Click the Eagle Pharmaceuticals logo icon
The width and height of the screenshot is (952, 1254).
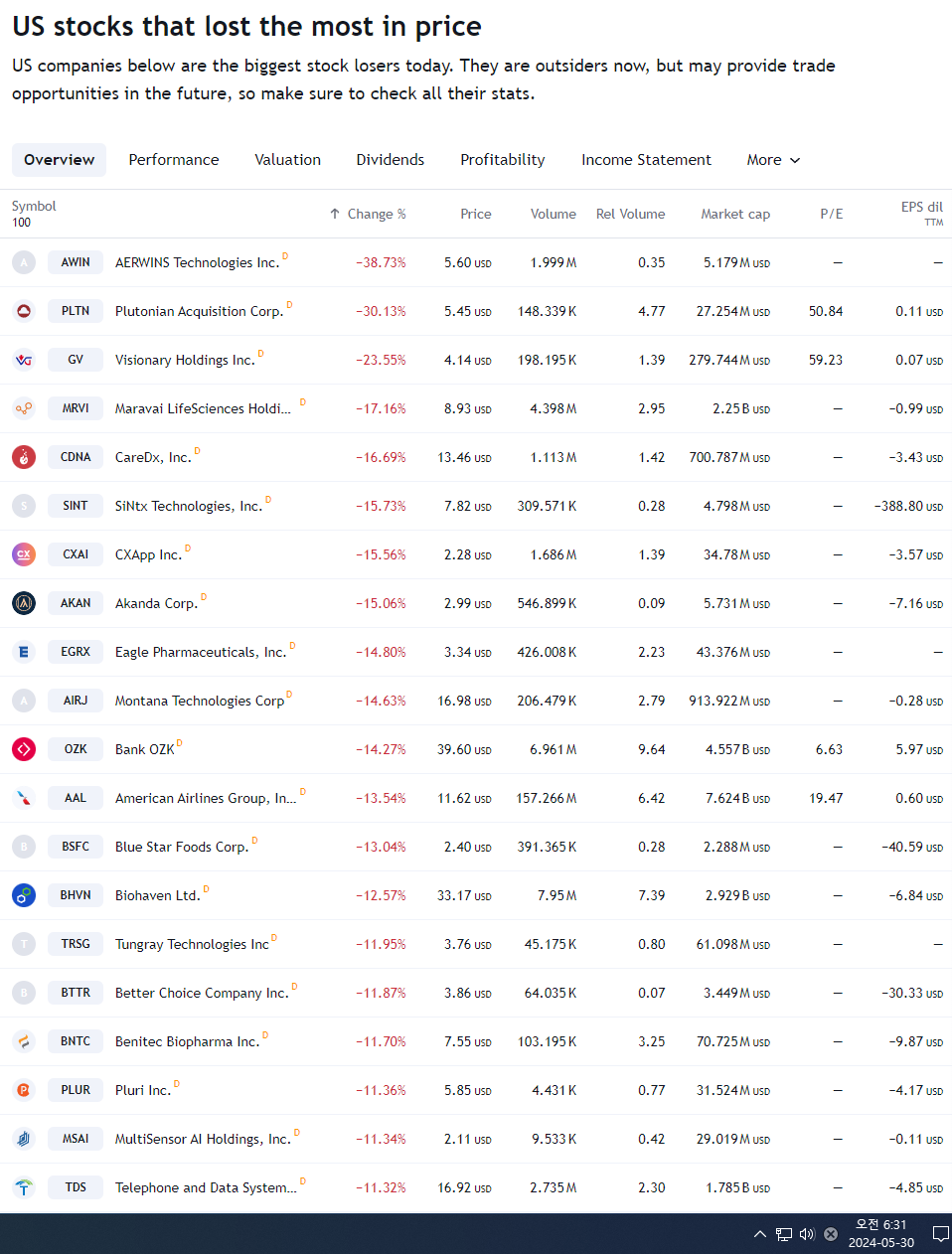24,652
